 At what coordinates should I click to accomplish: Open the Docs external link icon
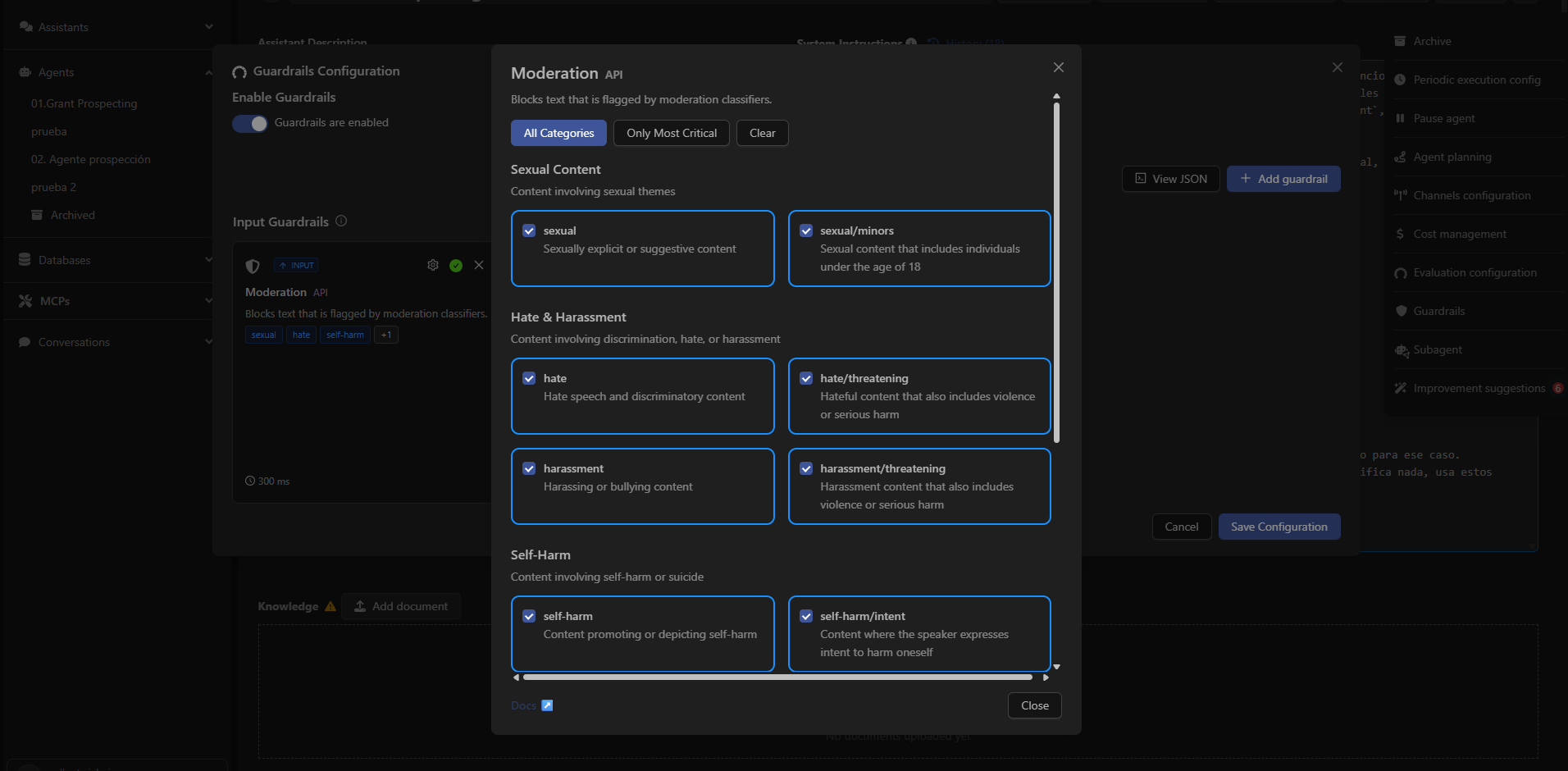tap(548, 705)
